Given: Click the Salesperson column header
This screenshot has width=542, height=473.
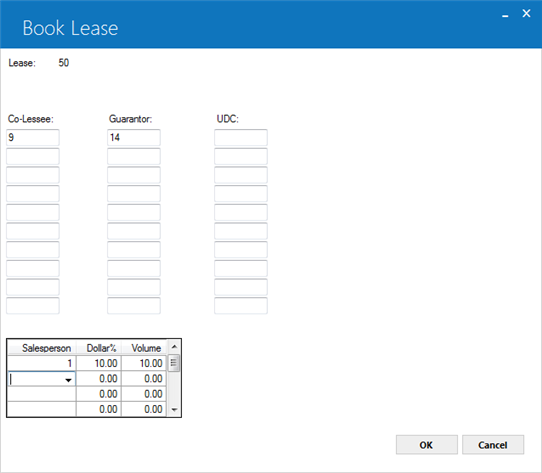Looking at the screenshot, I should point(42,348).
